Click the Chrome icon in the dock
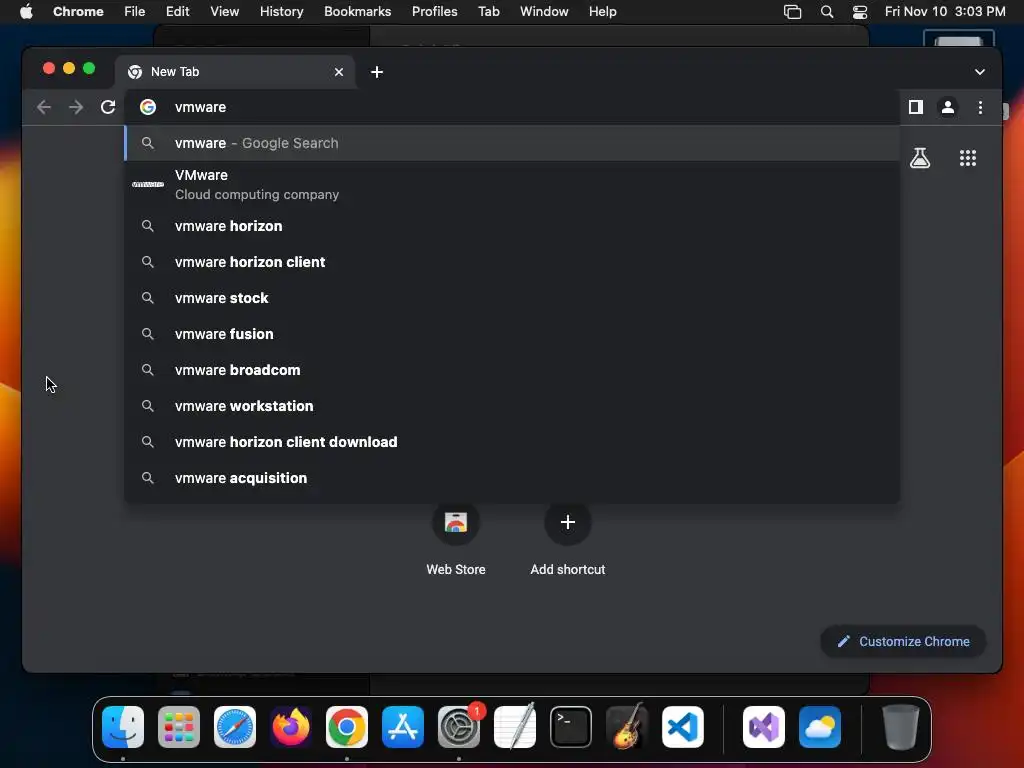Screen dimensions: 1024x768 click(x=347, y=727)
